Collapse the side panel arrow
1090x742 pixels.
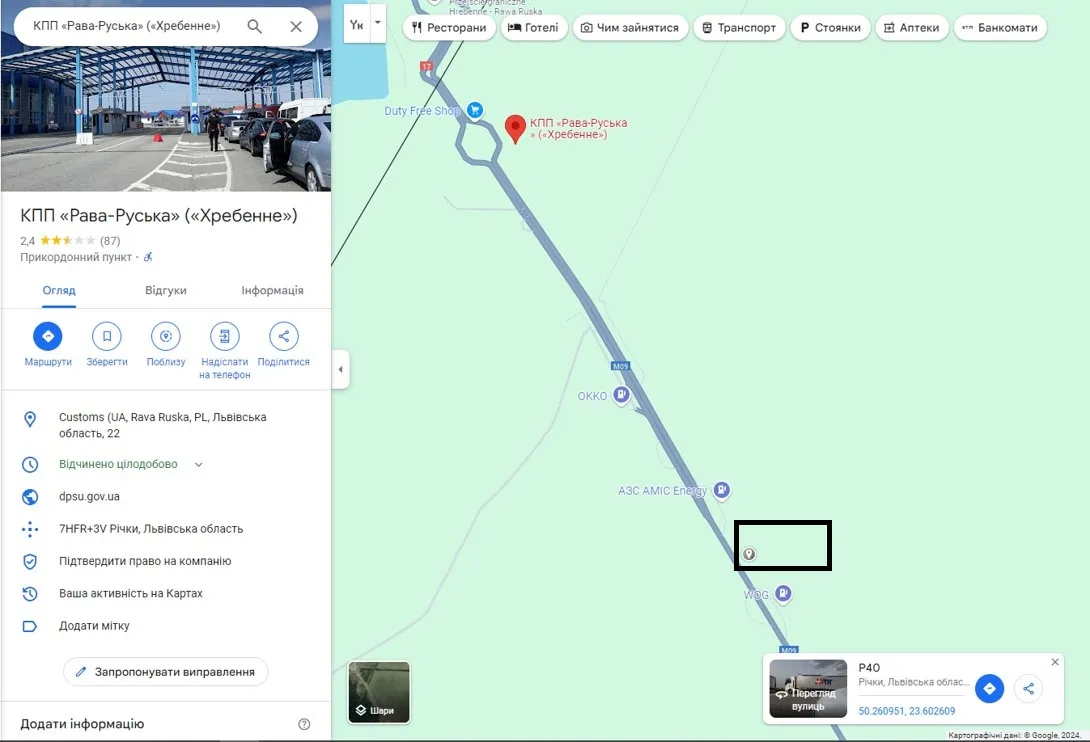click(341, 369)
